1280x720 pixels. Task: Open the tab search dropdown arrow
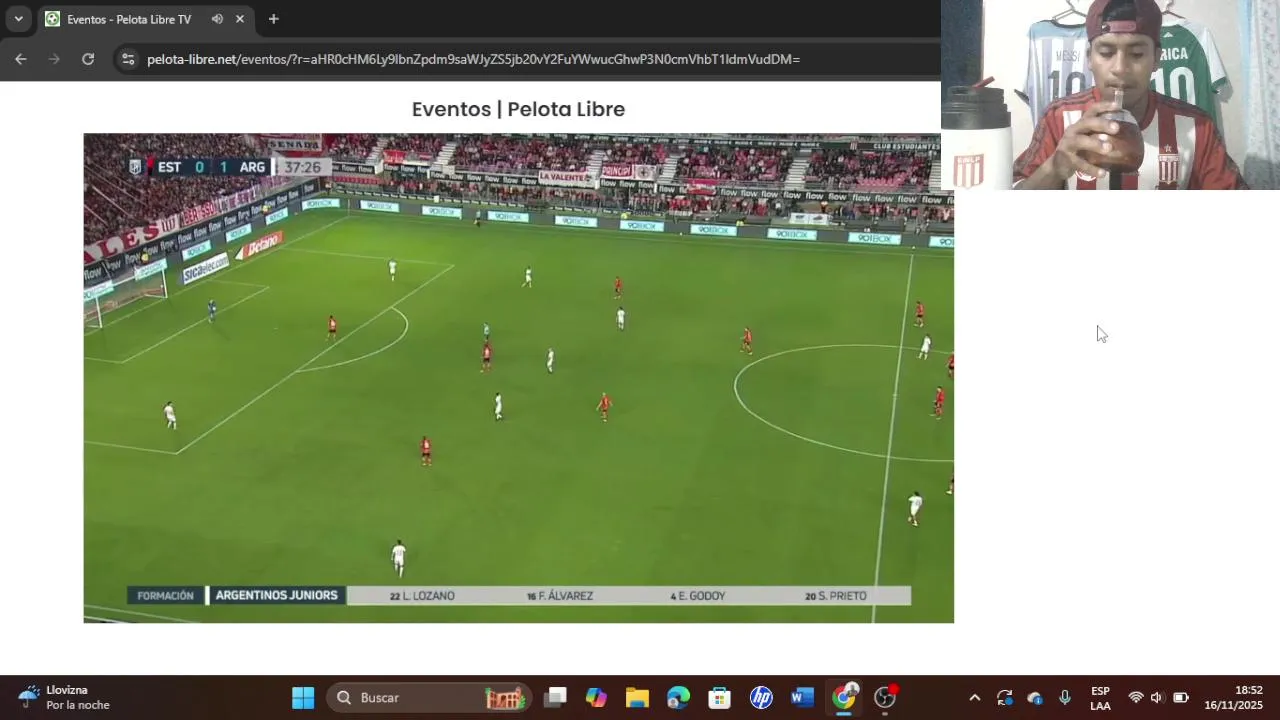(18, 19)
